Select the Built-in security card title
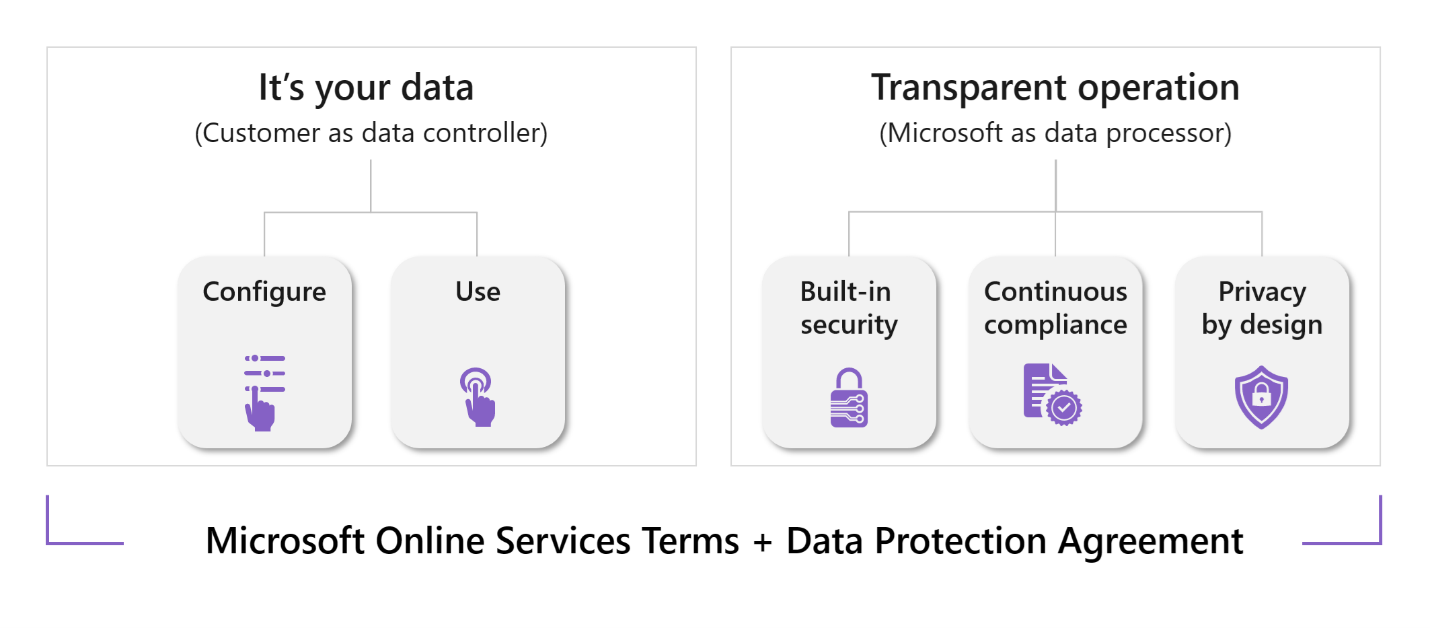This screenshot has height=628, width=1430. tap(849, 308)
